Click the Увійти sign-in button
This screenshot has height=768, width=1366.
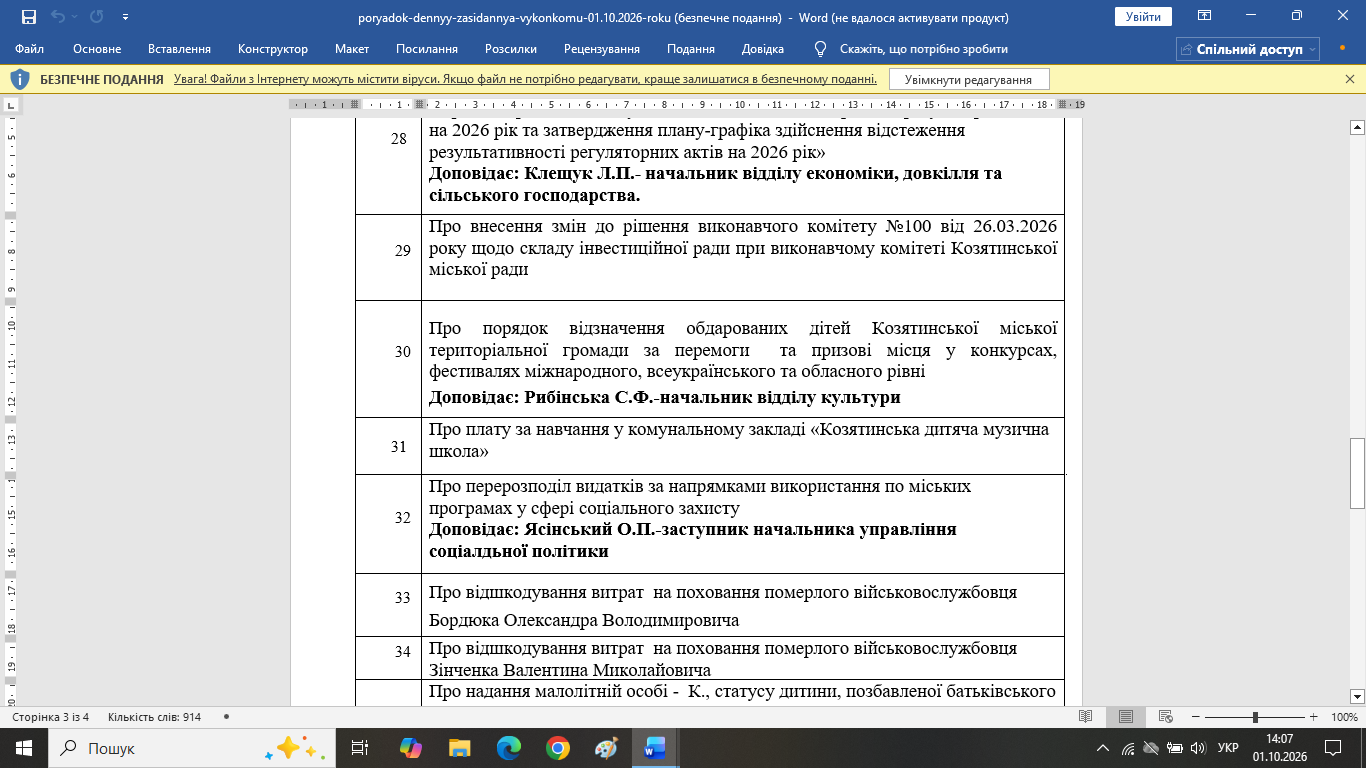click(x=1143, y=17)
